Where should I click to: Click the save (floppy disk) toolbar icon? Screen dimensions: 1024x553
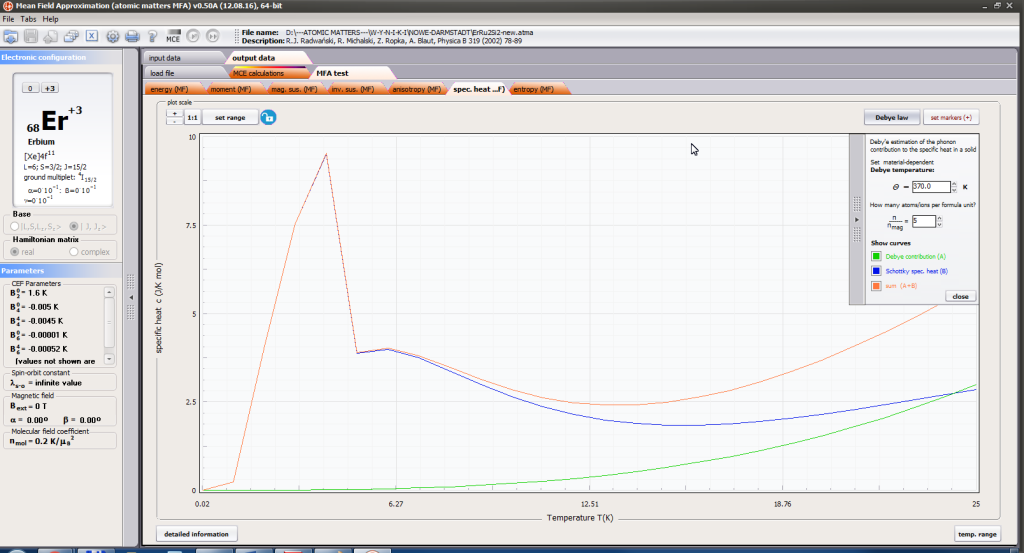(x=30, y=37)
